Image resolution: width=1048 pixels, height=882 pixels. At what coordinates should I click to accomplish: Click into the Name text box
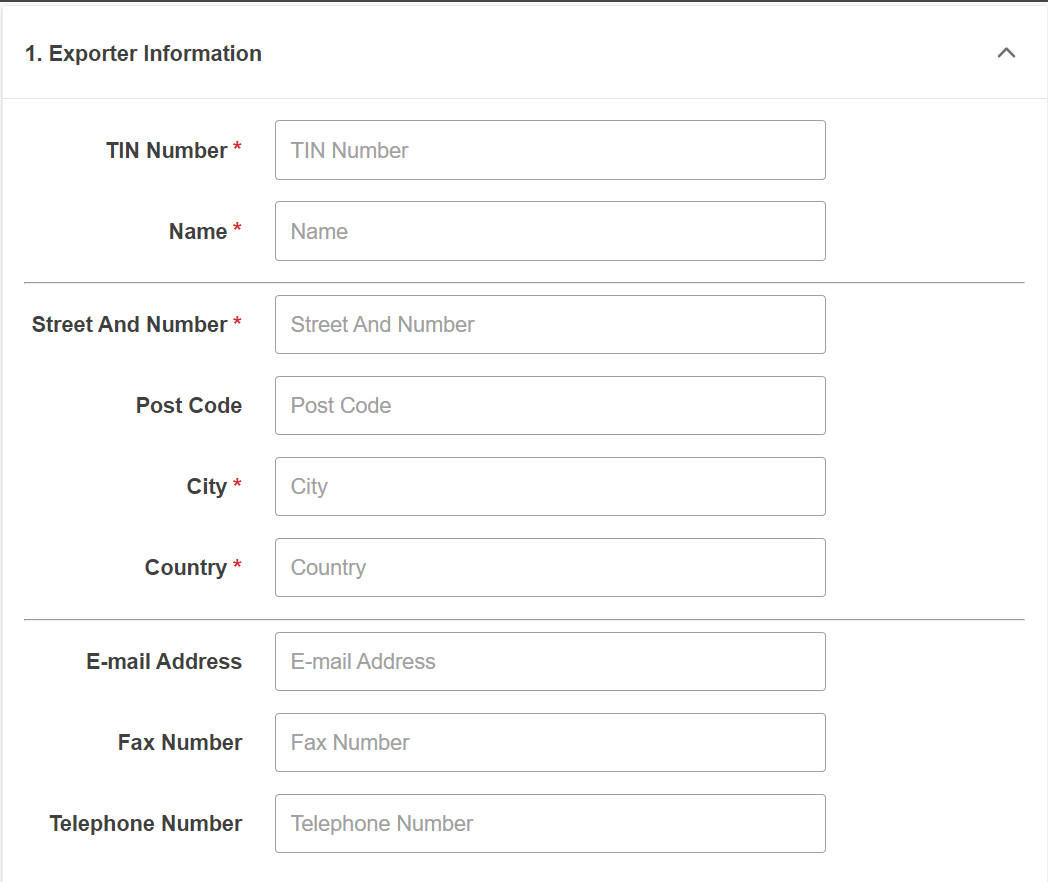pos(550,231)
